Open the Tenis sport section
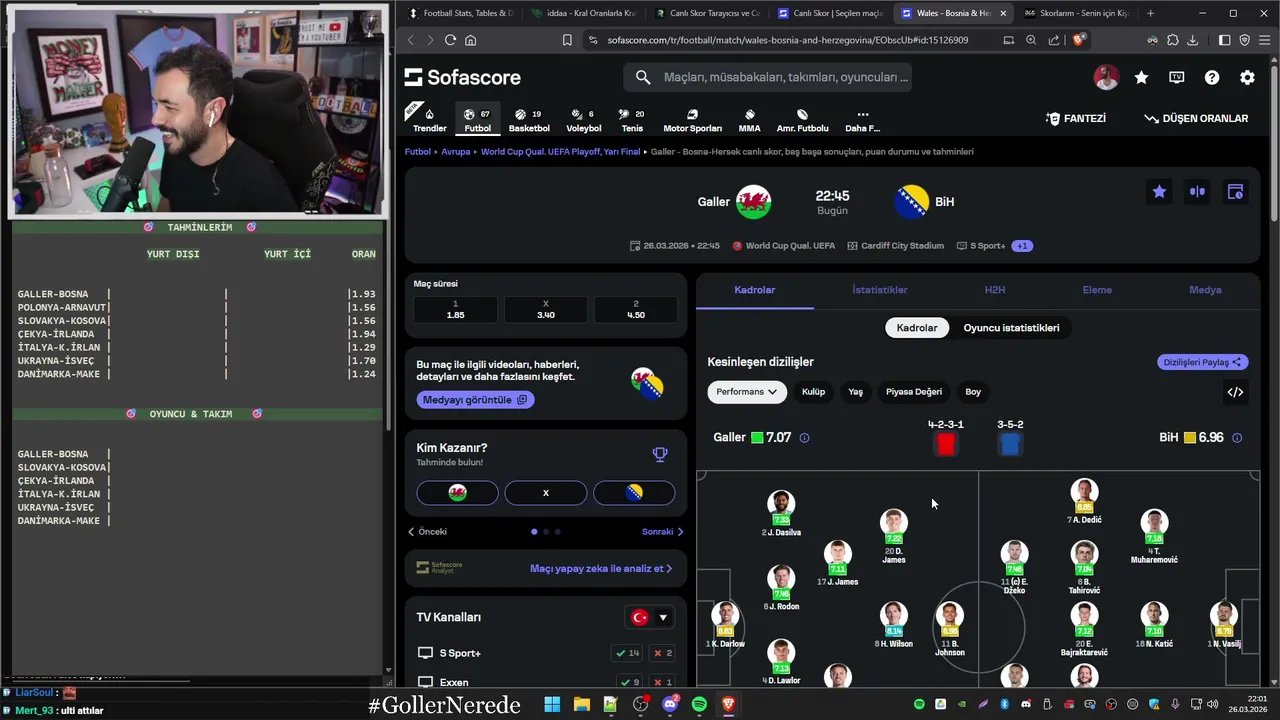Screen dimensions: 1280x720 click(x=632, y=121)
